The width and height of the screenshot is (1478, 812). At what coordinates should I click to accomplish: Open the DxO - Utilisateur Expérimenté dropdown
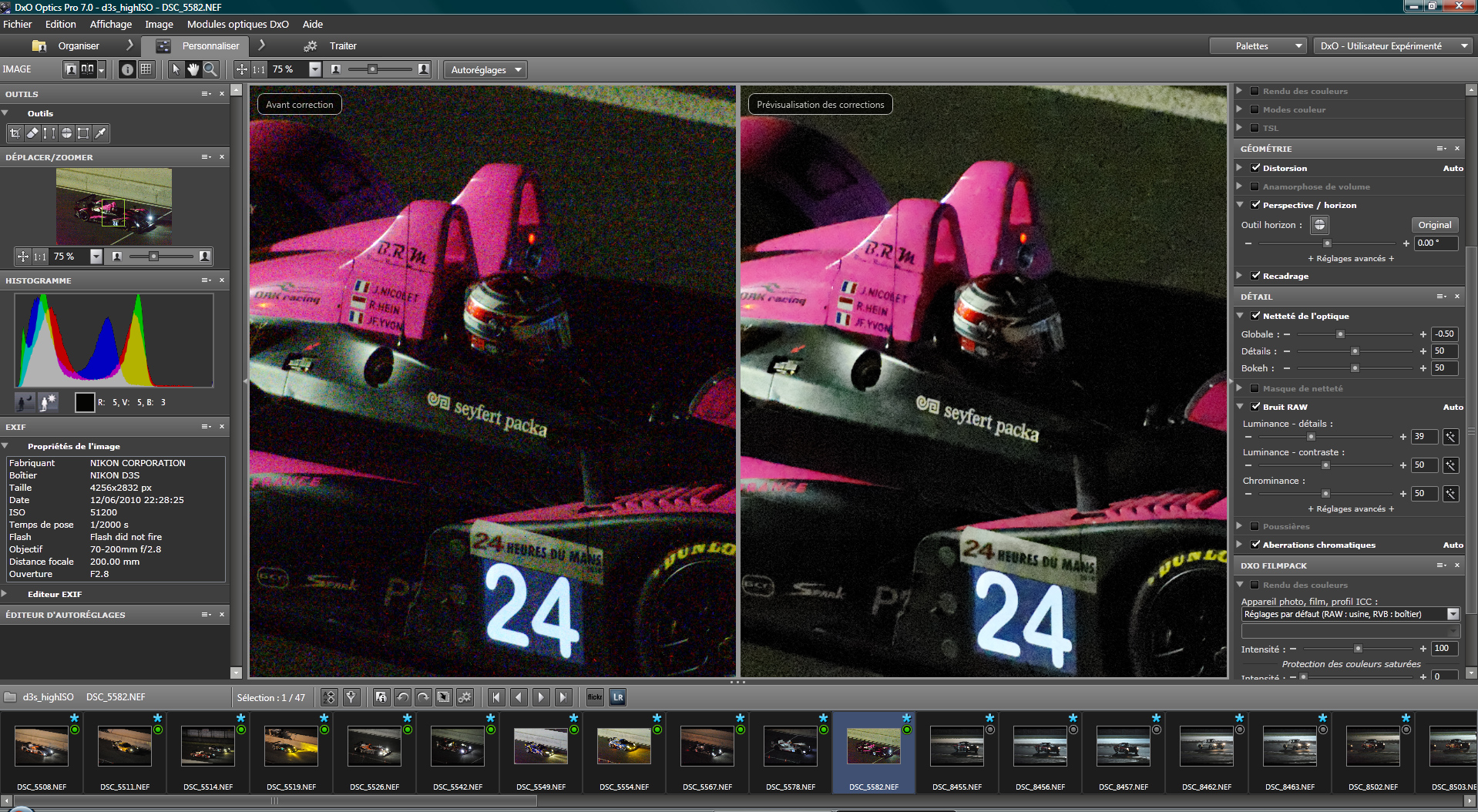(1392, 46)
